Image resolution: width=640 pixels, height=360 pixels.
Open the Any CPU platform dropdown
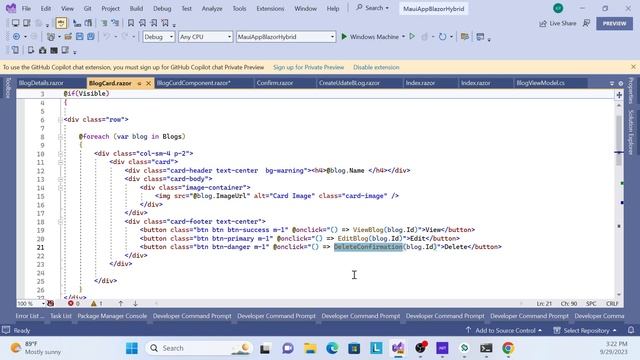(x=205, y=37)
